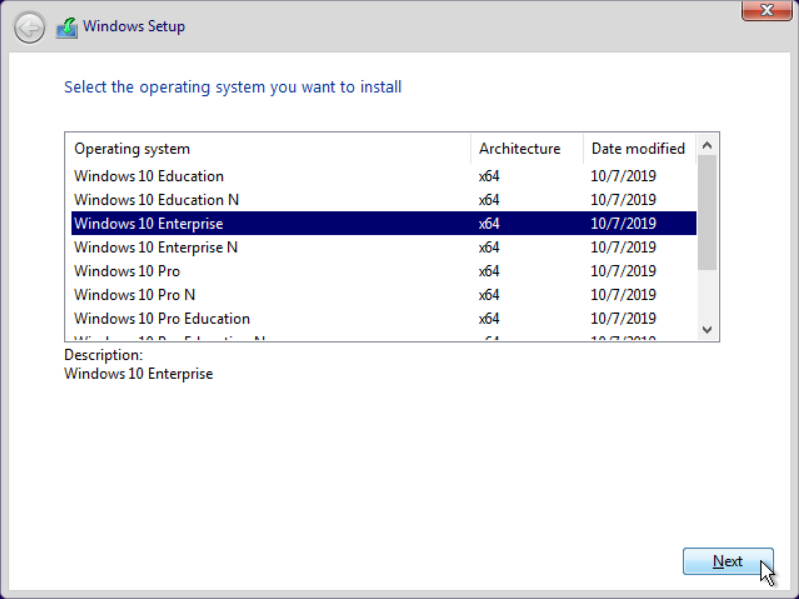Click the Operating system column header
799x599 pixels.
pyautogui.click(x=269, y=149)
